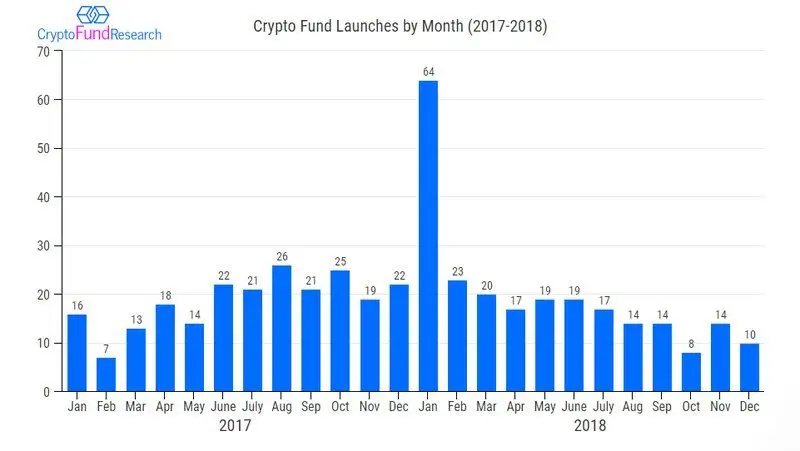The image size is (800, 451).
Task: Select the January 2017 bar labeled 16
Action: [77, 353]
